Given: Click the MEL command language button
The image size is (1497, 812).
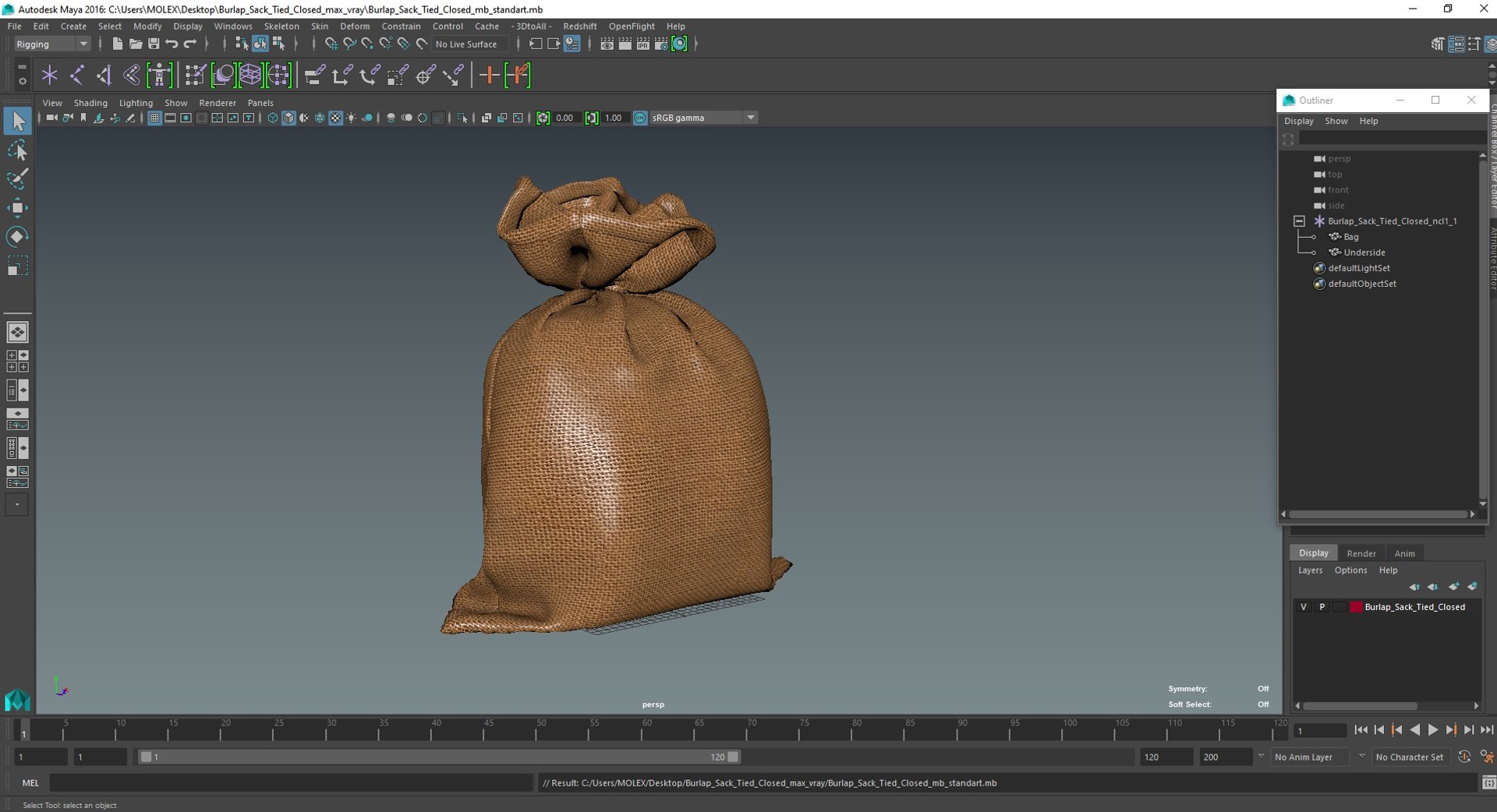Looking at the screenshot, I should 30,783.
